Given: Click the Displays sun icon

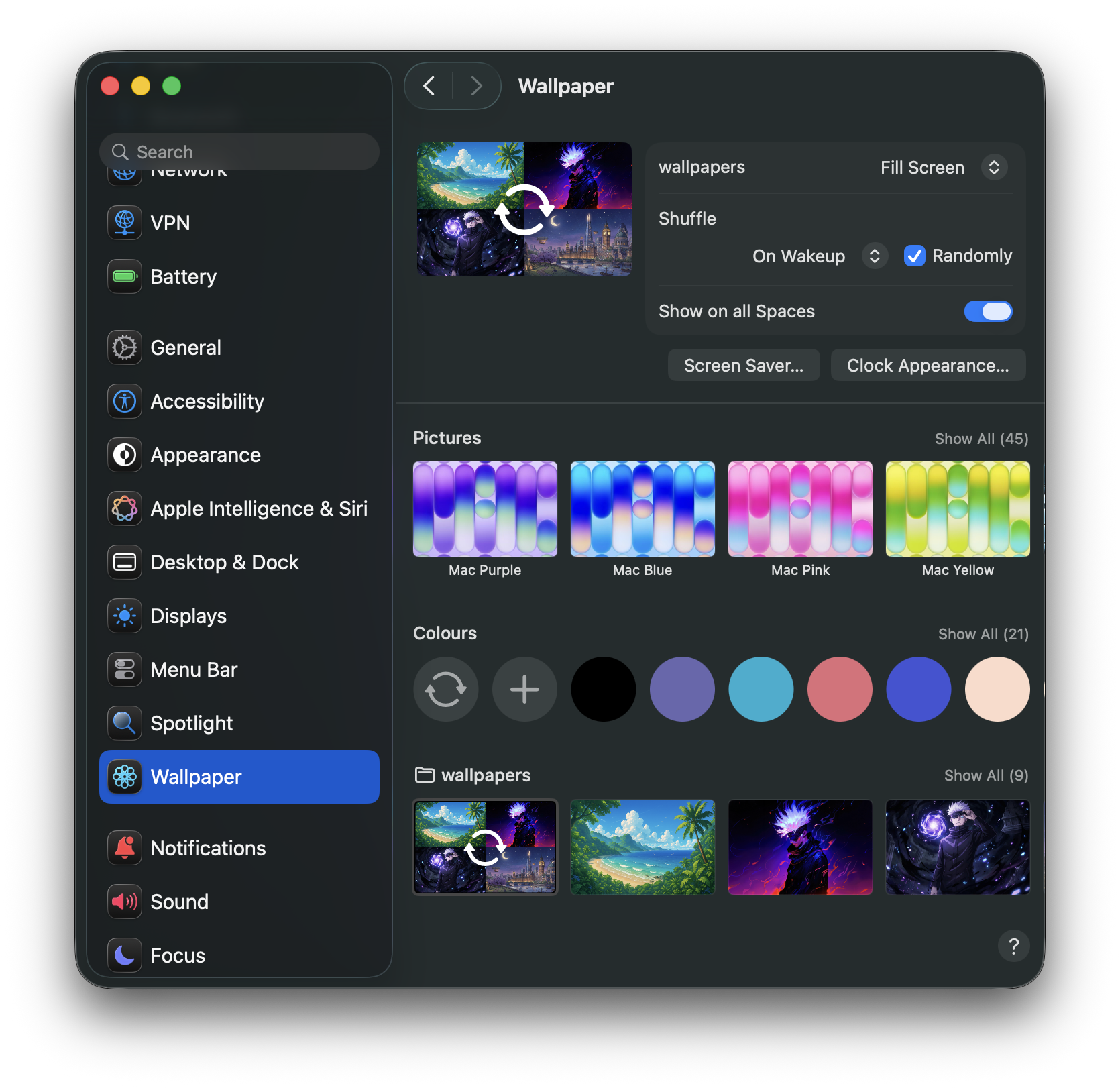Looking at the screenshot, I should click(125, 616).
